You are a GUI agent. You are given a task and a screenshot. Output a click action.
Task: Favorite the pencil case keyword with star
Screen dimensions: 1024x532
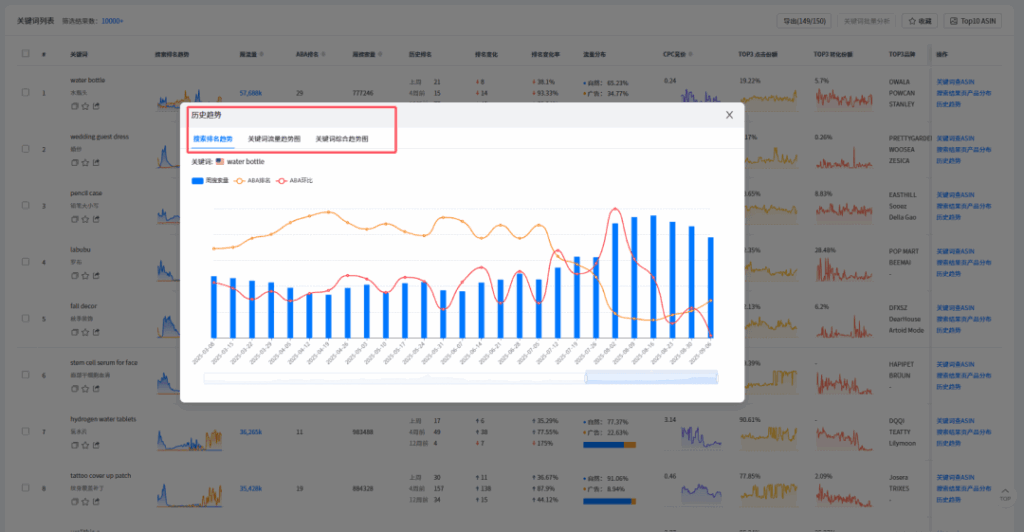[x=84, y=219]
